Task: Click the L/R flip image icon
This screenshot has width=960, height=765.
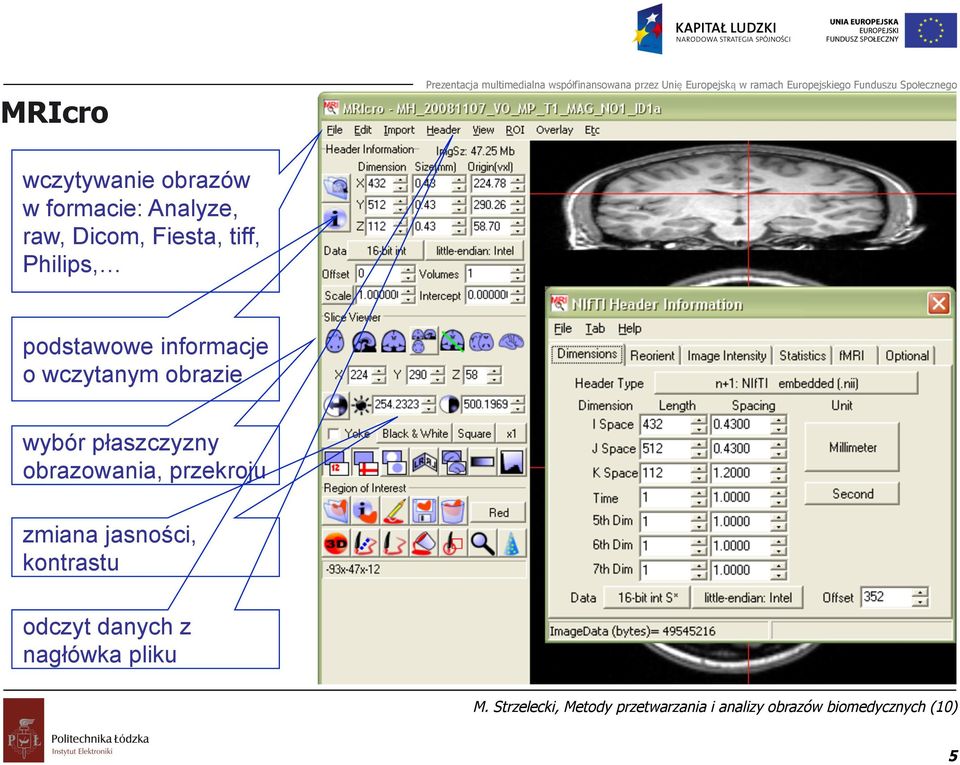Action: tap(424, 463)
